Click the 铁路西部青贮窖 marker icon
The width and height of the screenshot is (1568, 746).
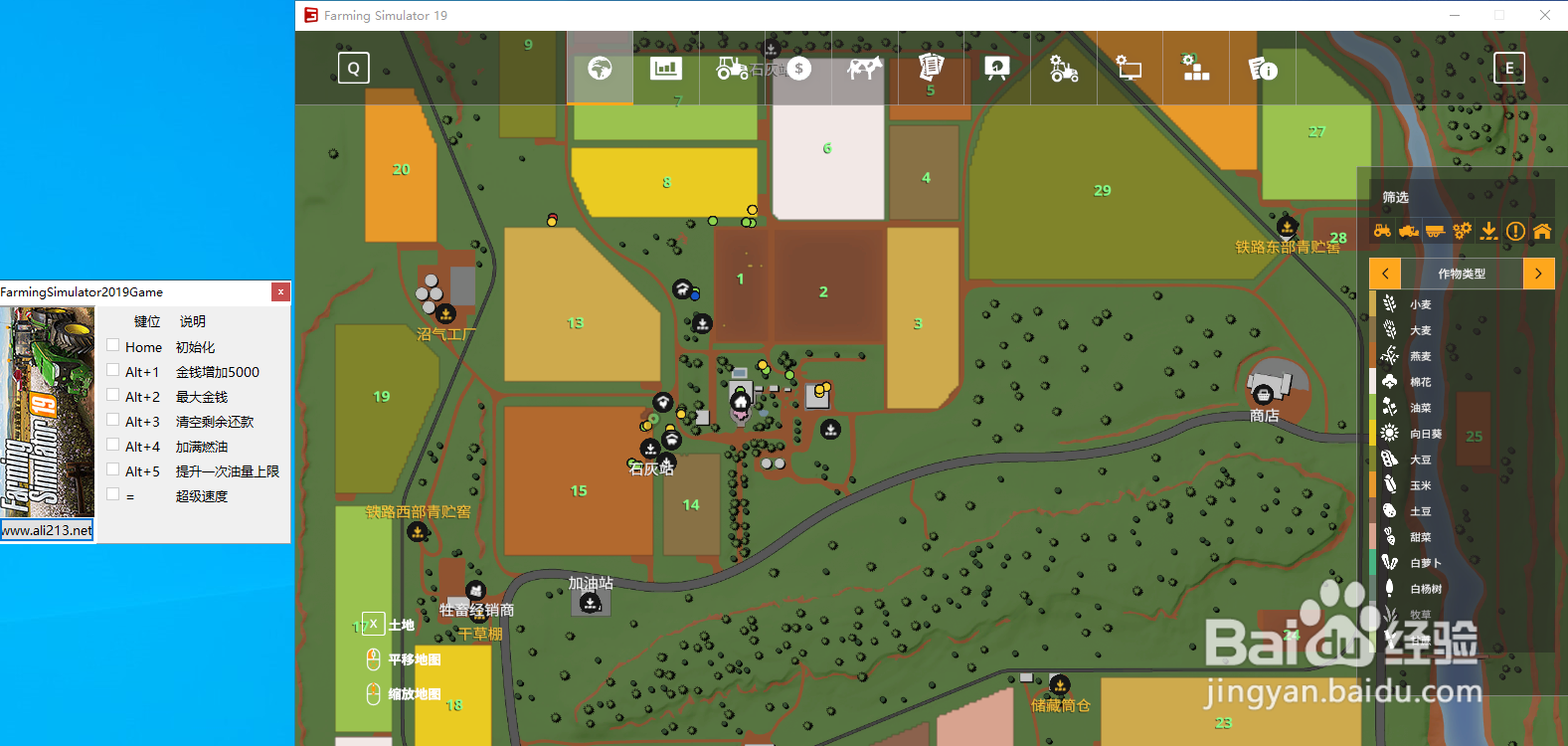click(x=418, y=532)
